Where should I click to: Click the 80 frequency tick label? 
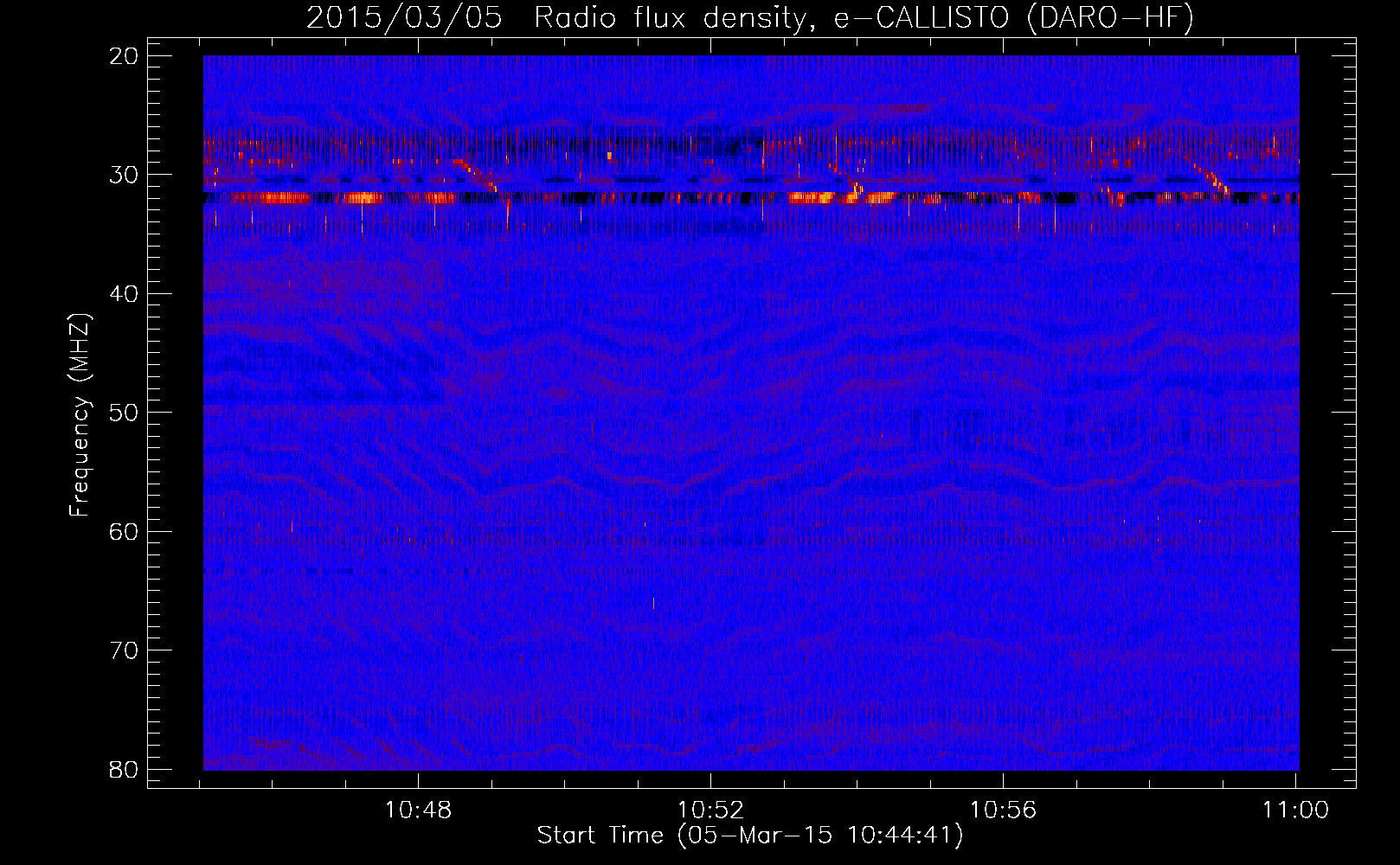pos(125,770)
